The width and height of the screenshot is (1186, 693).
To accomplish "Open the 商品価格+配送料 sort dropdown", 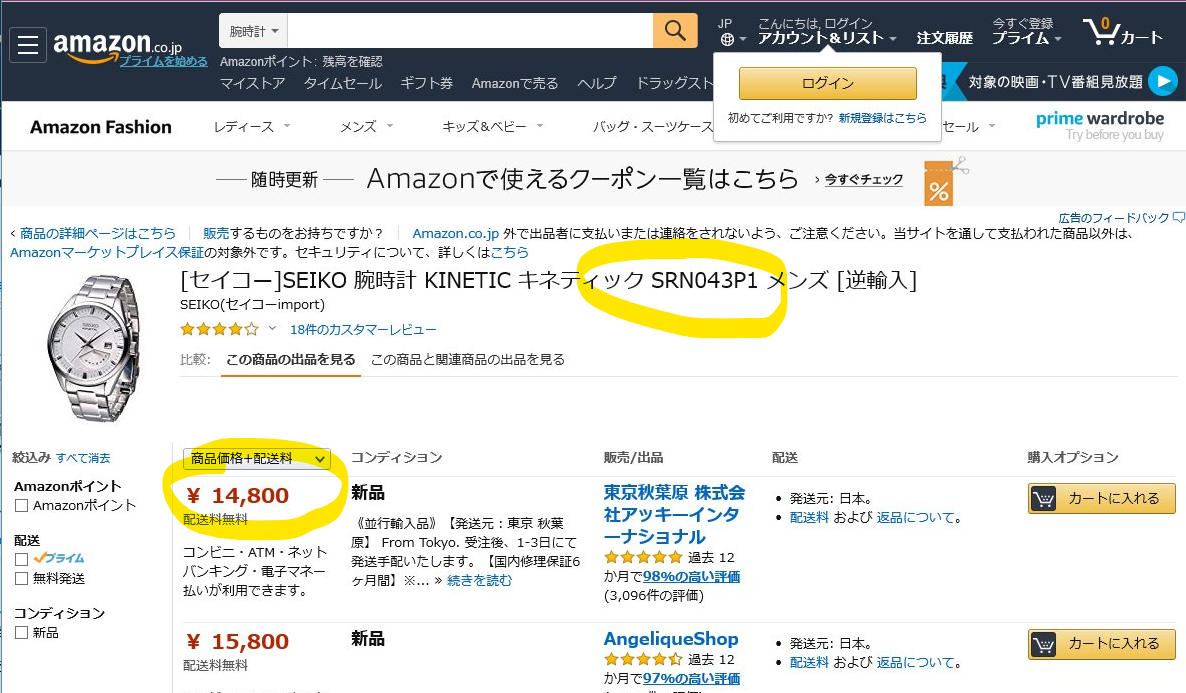I will coord(257,458).
